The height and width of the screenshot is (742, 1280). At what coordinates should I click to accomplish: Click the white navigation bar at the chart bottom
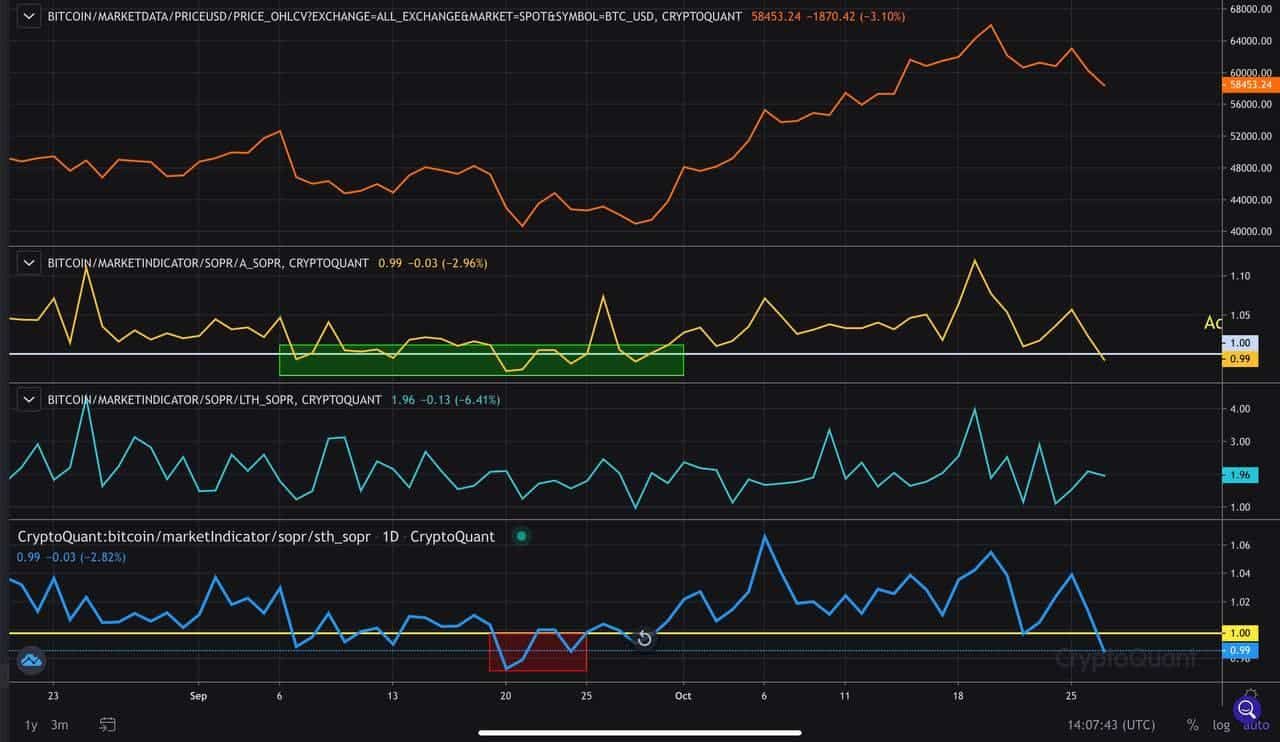tap(640, 733)
